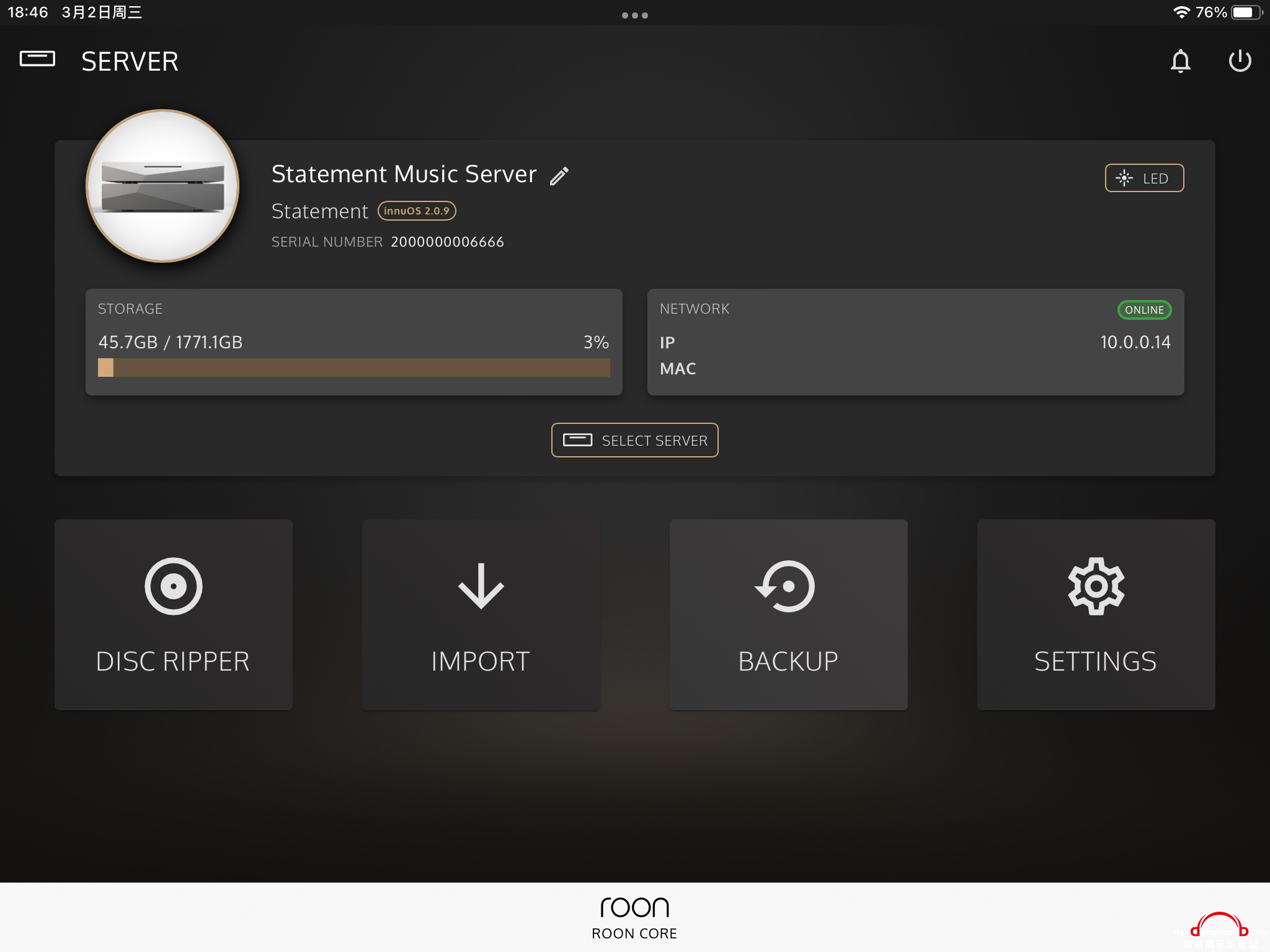
Task: Open the Import tile
Action: pos(481,615)
